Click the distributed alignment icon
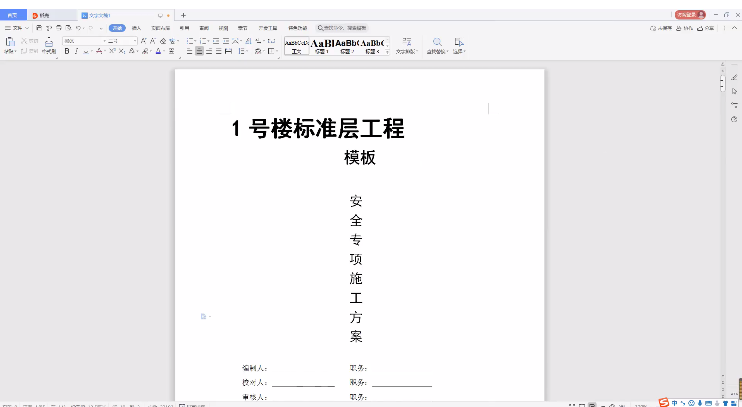Screen dimensions: 742x407 click(229, 51)
